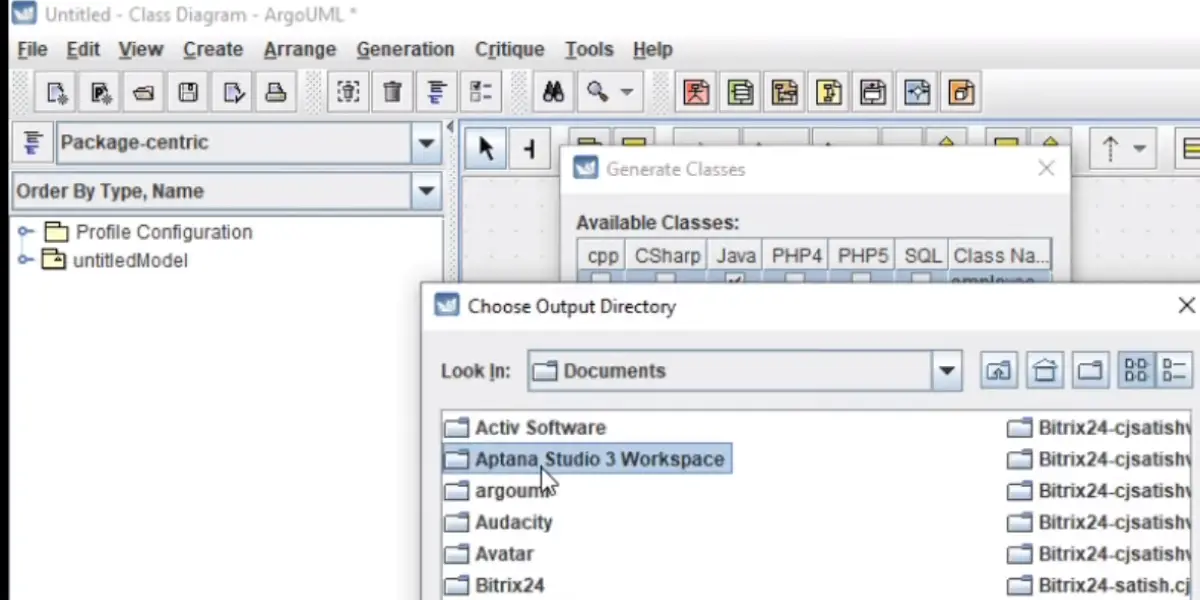Create new folder in file chooser
Image resolution: width=1200 pixels, height=600 pixels.
click(x=1090, y=371)
